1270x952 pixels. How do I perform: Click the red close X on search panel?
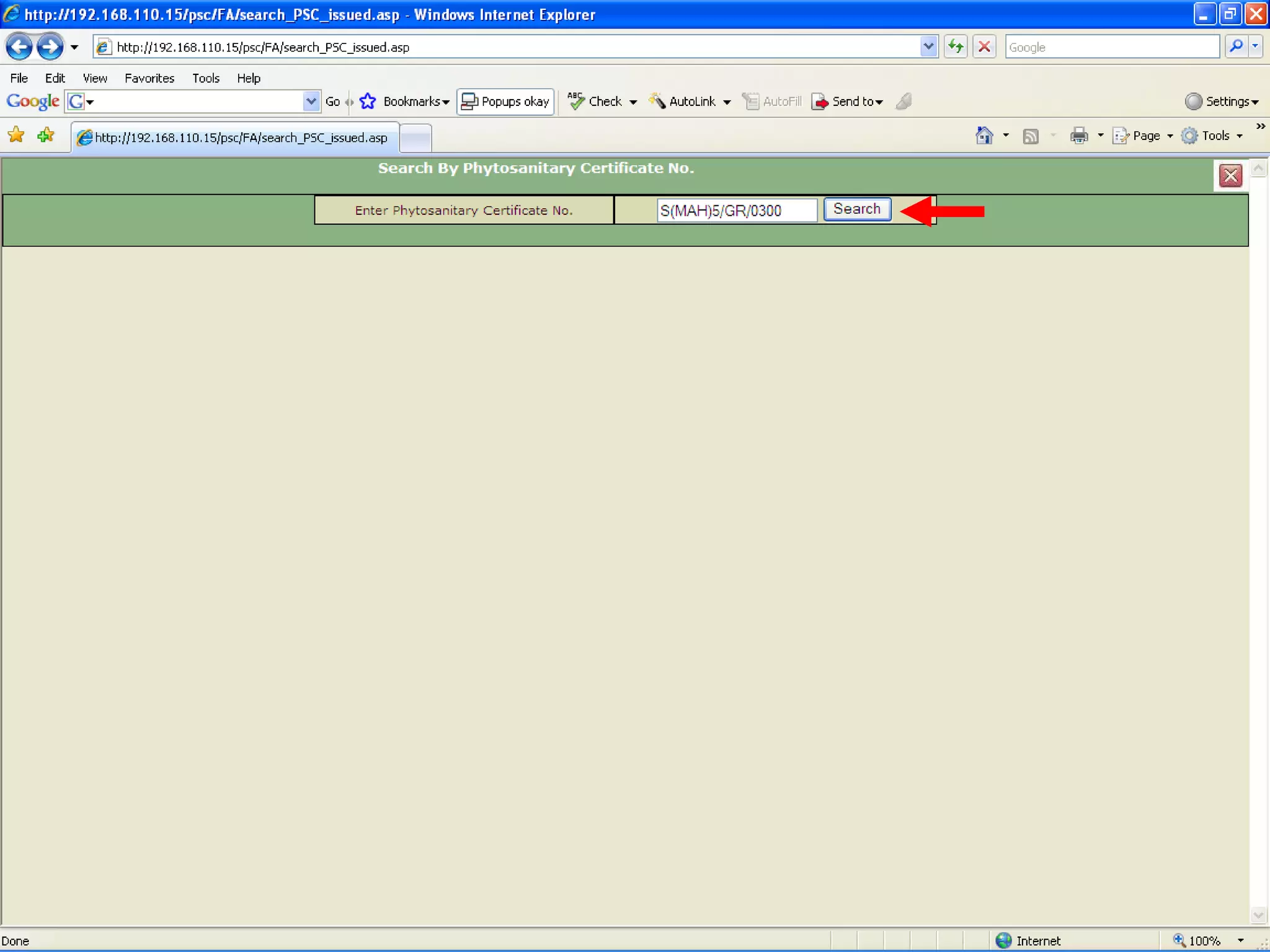[1230, 176]
